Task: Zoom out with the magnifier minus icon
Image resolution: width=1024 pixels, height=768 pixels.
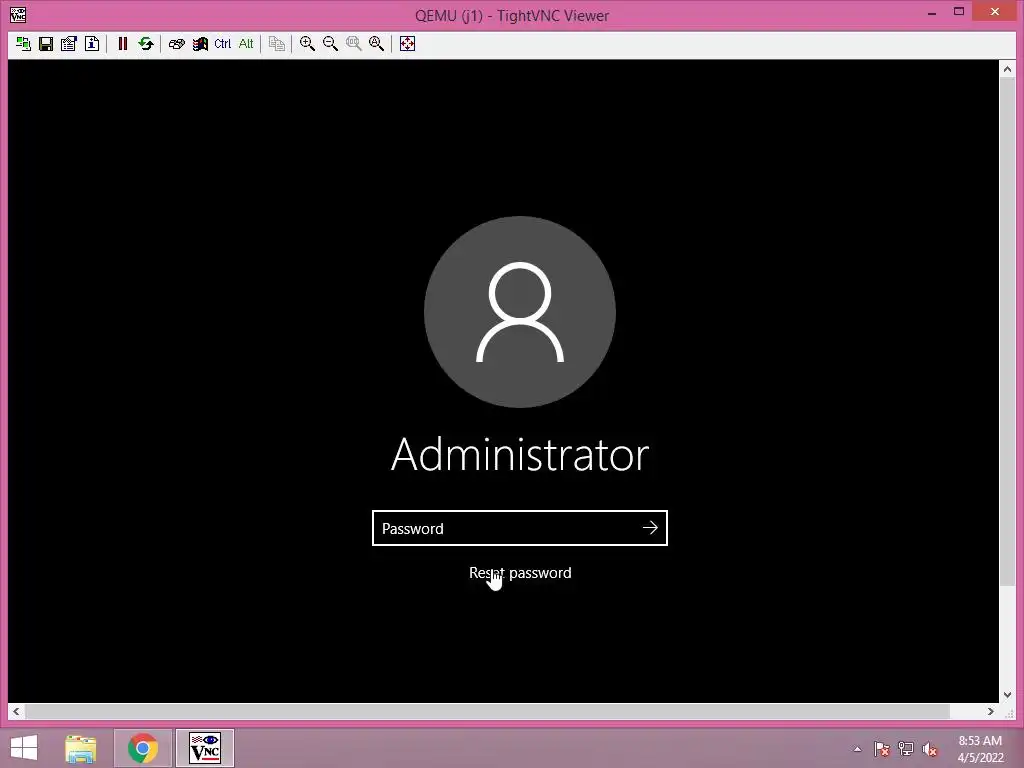Action: point(330,44)
